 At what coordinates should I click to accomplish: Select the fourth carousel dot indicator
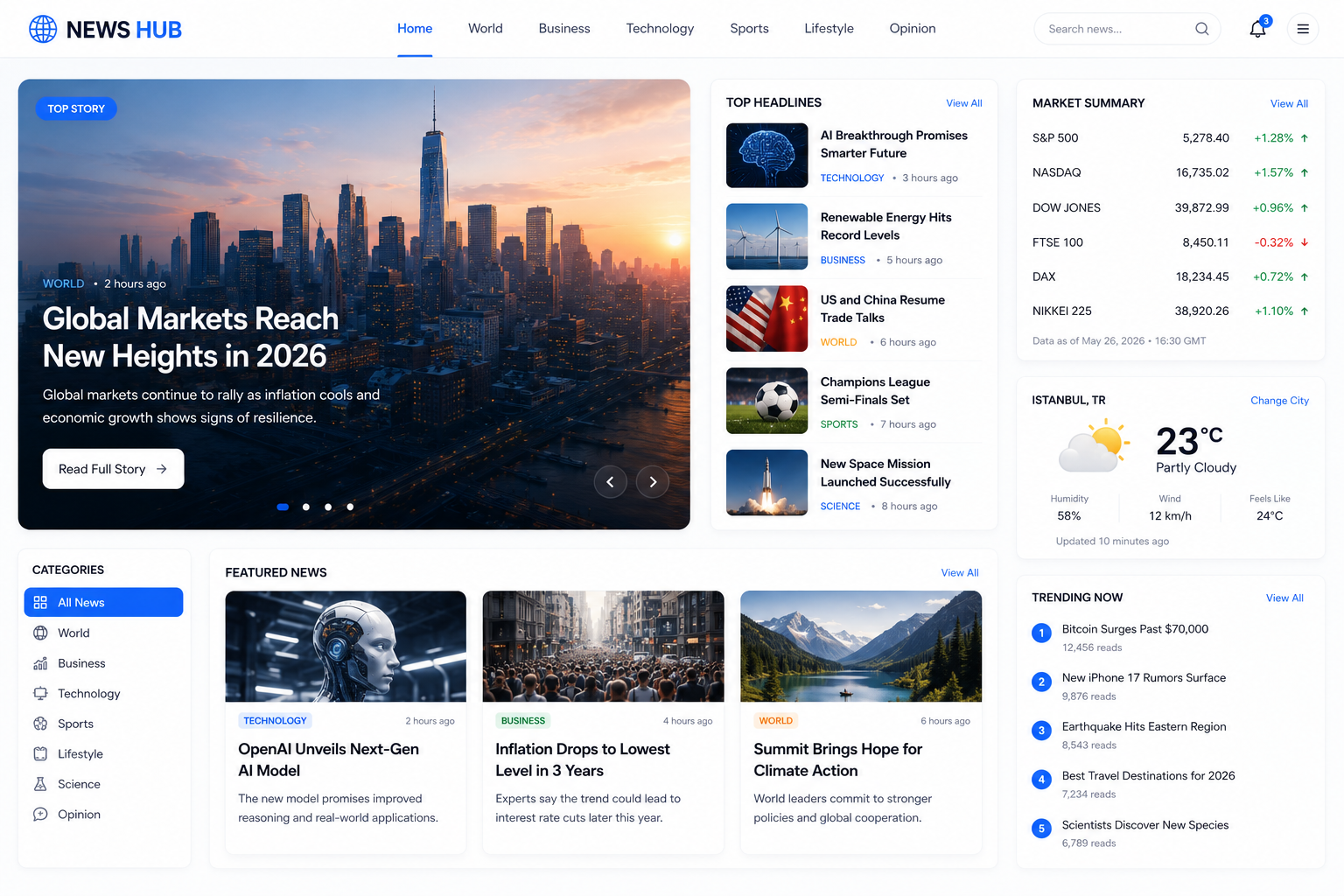click(x=350, y=507)
